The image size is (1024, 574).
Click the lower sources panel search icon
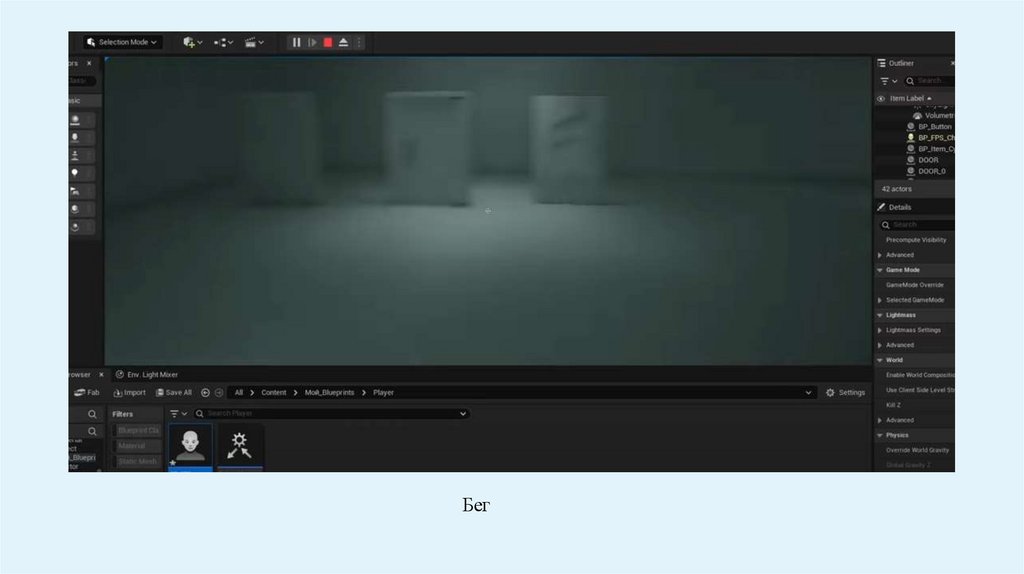[x=92, y=431]
